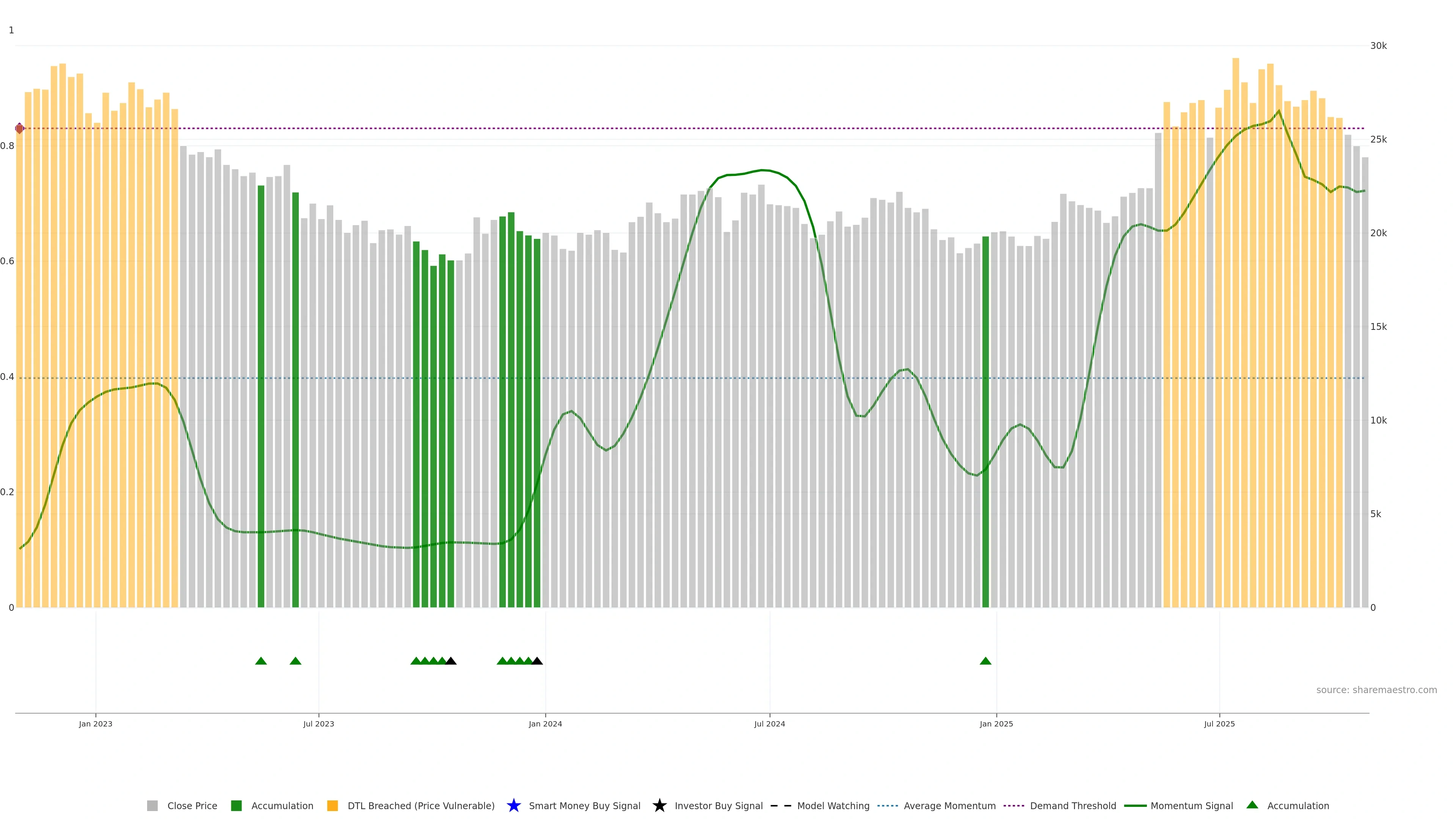Click the green square Accumulation legend swatch
The width and height of the screenshot is (1456, 819).
236,805
